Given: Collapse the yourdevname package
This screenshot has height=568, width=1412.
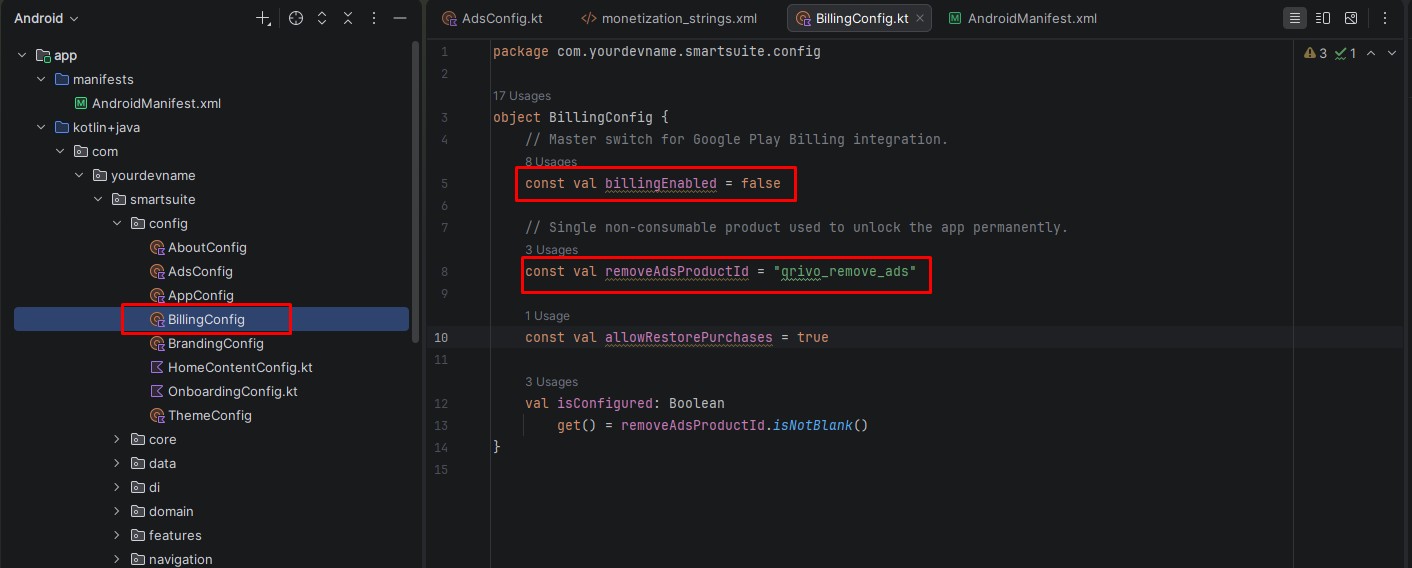Looking at the screenshot, I should coord(79,175).
